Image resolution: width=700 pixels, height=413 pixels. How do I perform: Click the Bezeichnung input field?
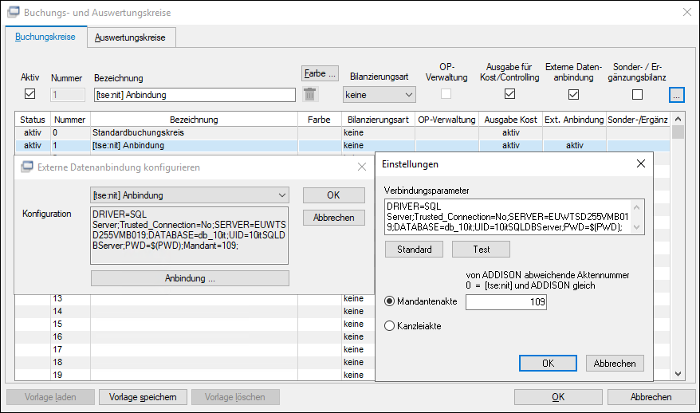tap(195, 95)
